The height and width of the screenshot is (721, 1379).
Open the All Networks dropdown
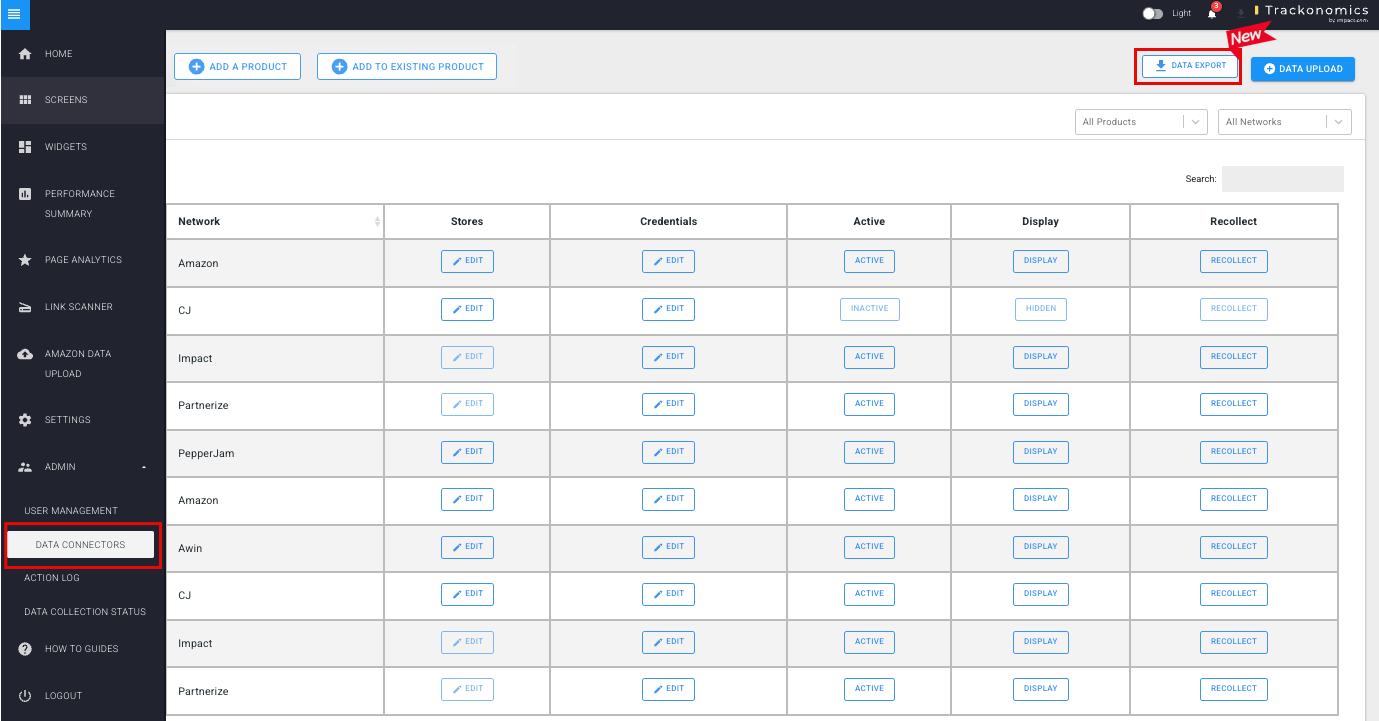(1284, 122)
